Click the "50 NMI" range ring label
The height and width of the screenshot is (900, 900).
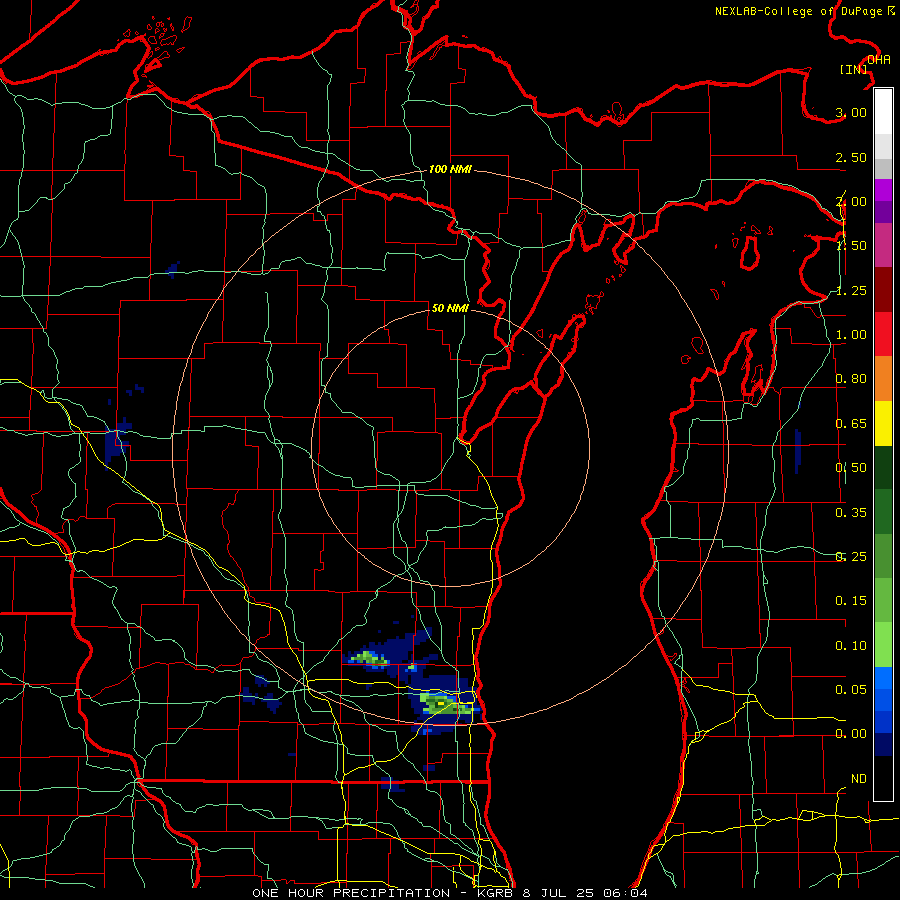point(450,308)
